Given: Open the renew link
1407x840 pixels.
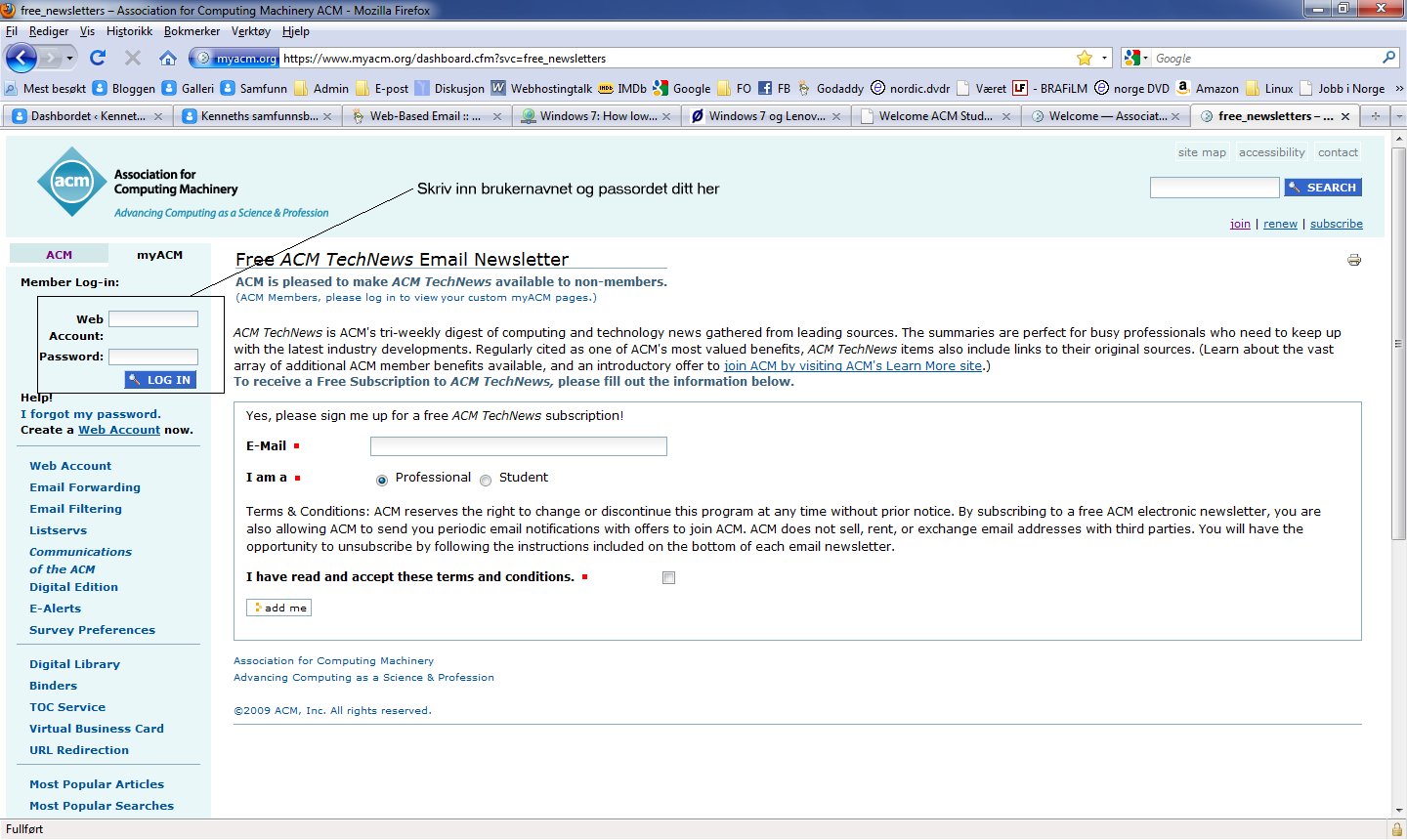Looking at the screenshot, I should pyautogui.click(x=1280, y=224).
